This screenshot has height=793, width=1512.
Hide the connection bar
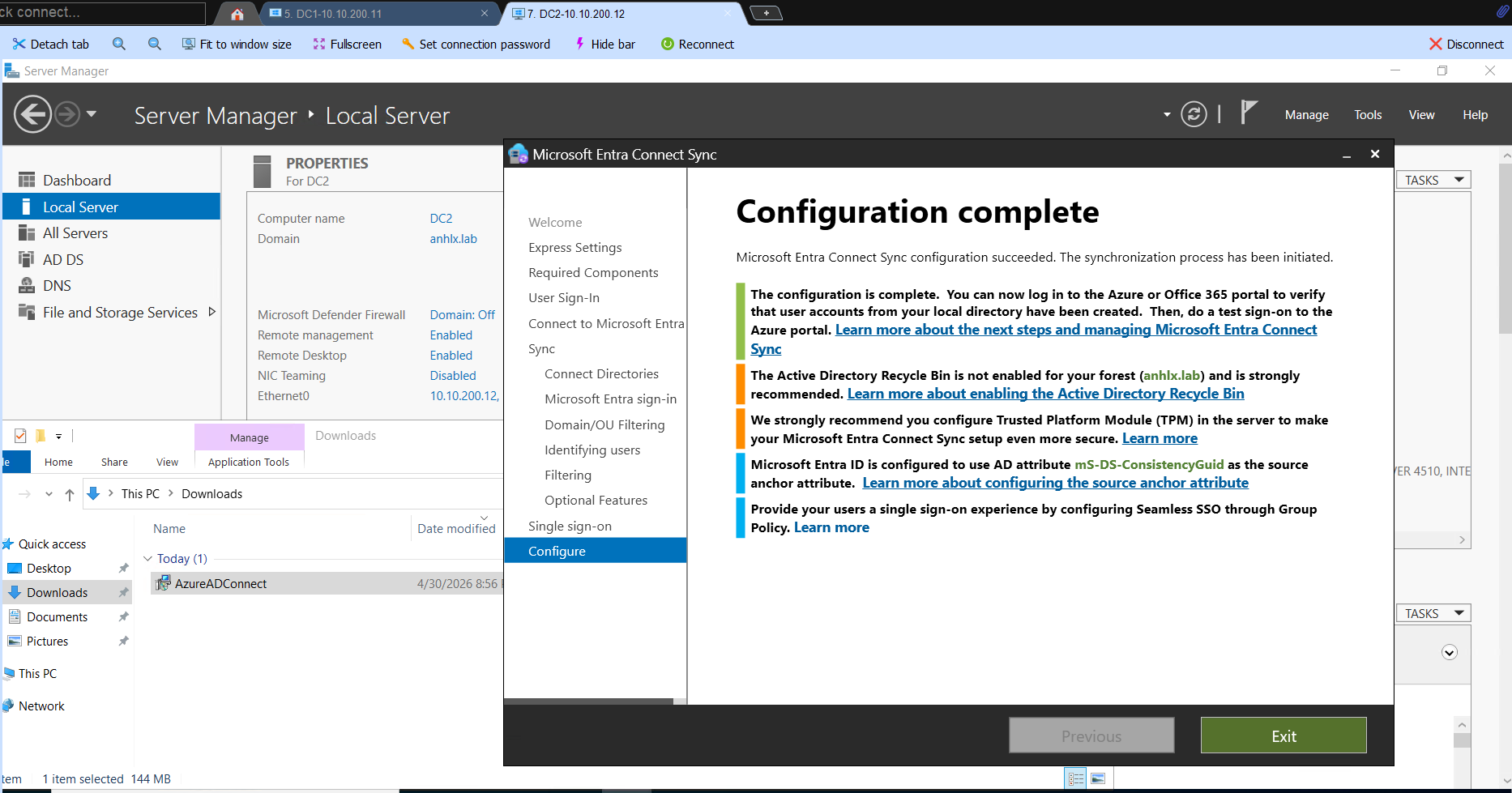click(604, 44)
